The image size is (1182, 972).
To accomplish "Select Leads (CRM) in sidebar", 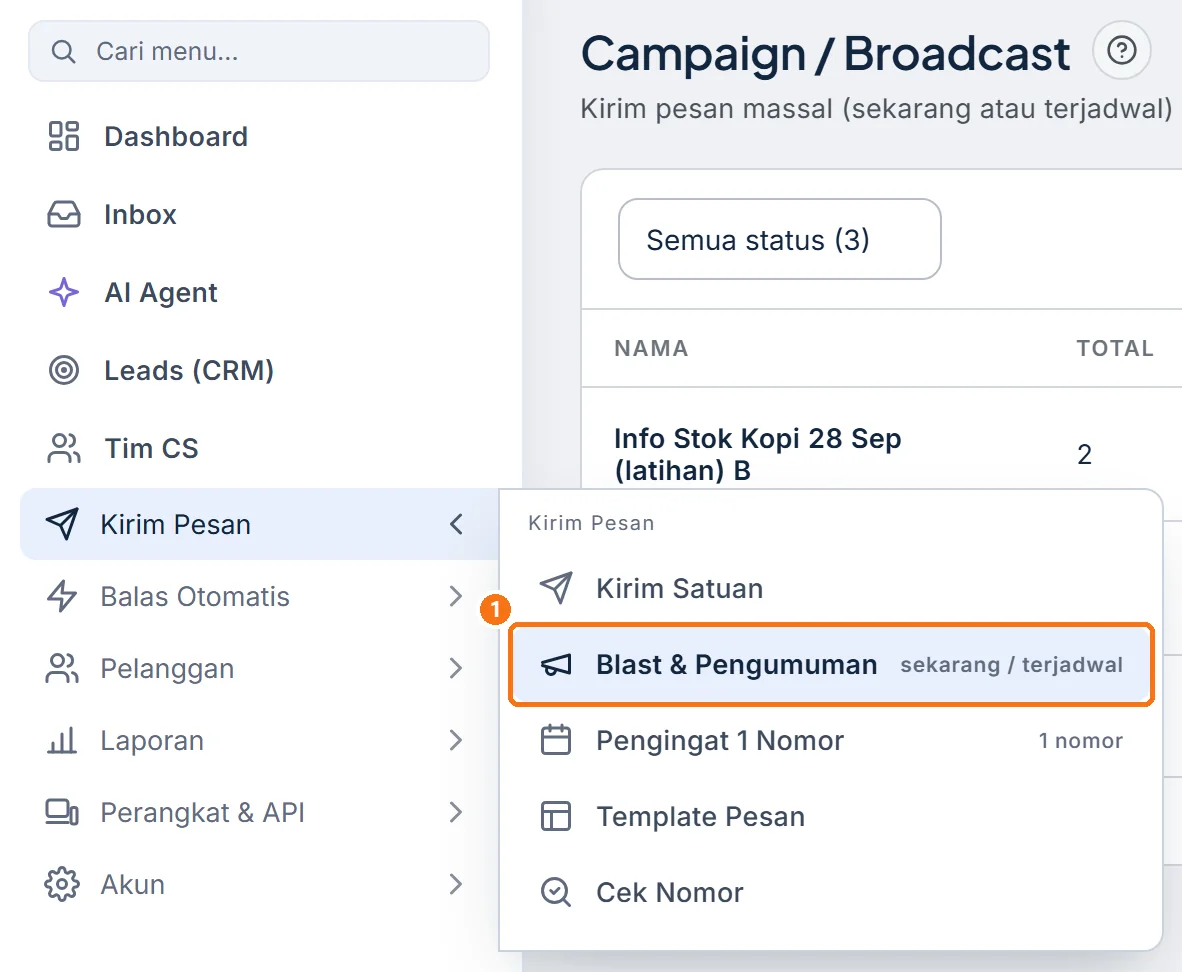I will (188, 370).
